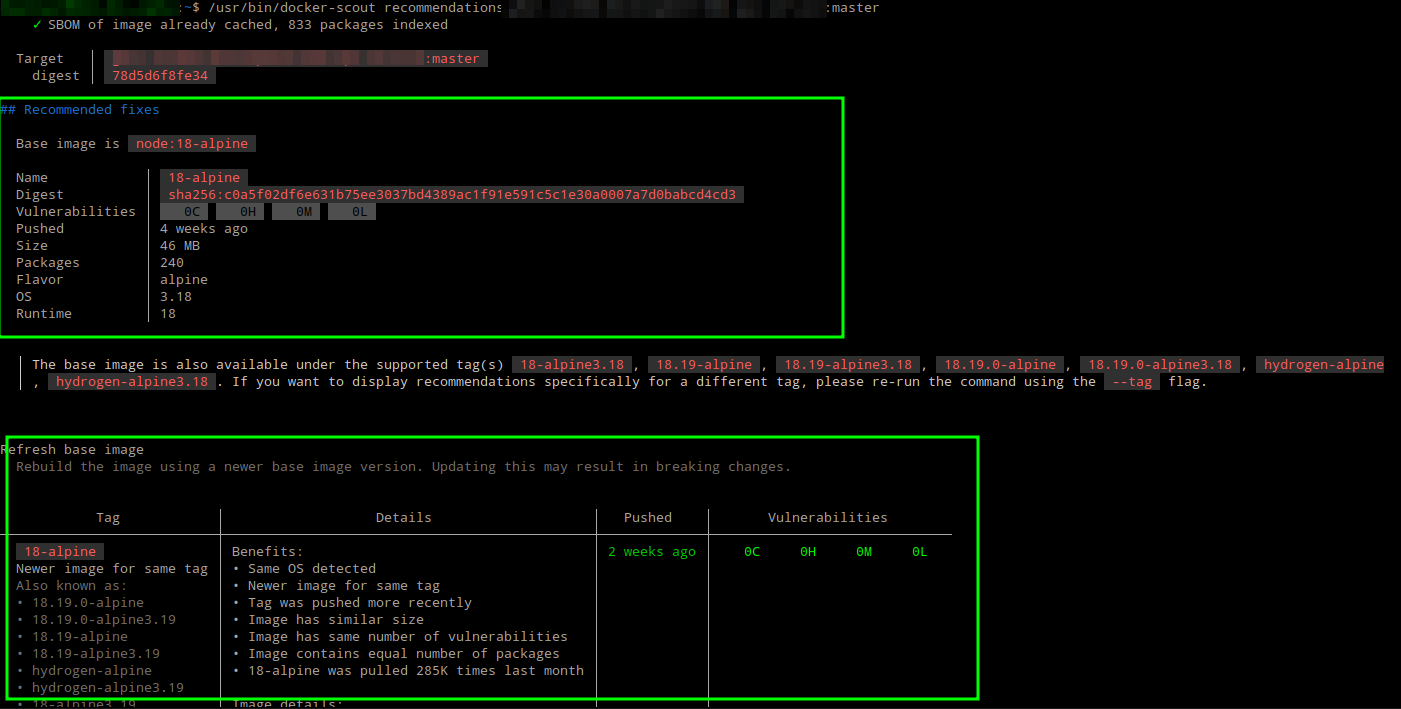The image size is (1401, 709).
Task: Click the 'Details' column header
Action: click(x=404, y=518)
